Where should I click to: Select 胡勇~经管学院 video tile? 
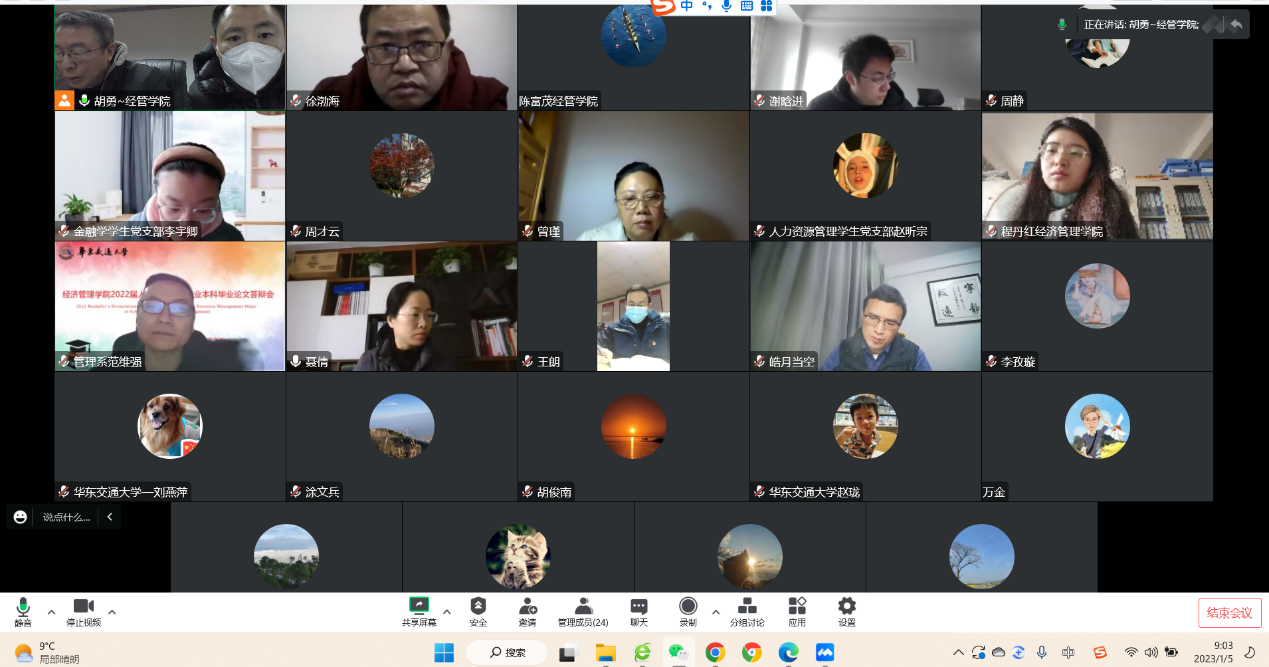click(170, 55)
